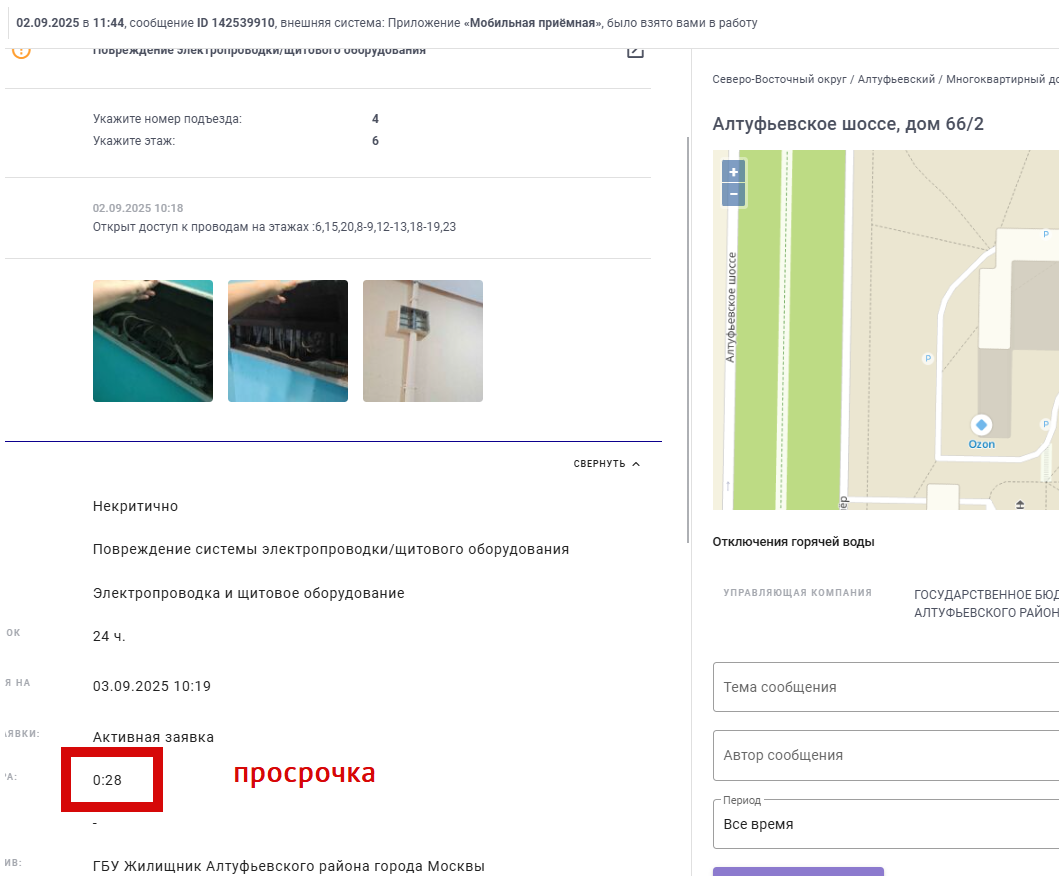Select the text Отключения горячей воды
1059x876 pixels.
[x=794, y=542]
